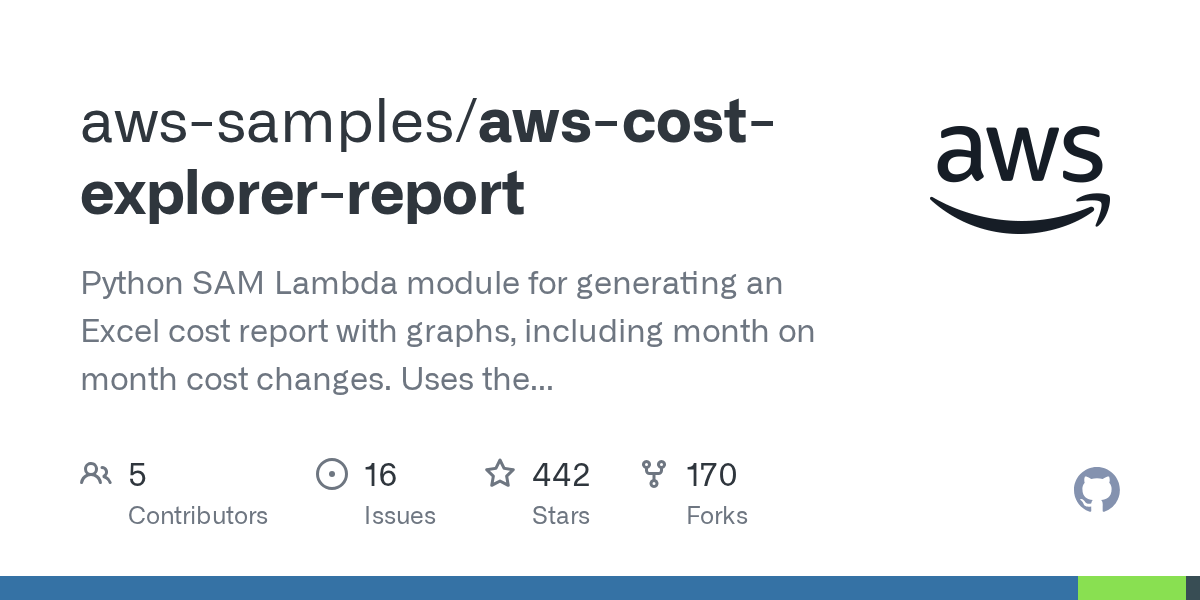Click the Issues circle icon
1200x600 pixels.
(331, 474)
